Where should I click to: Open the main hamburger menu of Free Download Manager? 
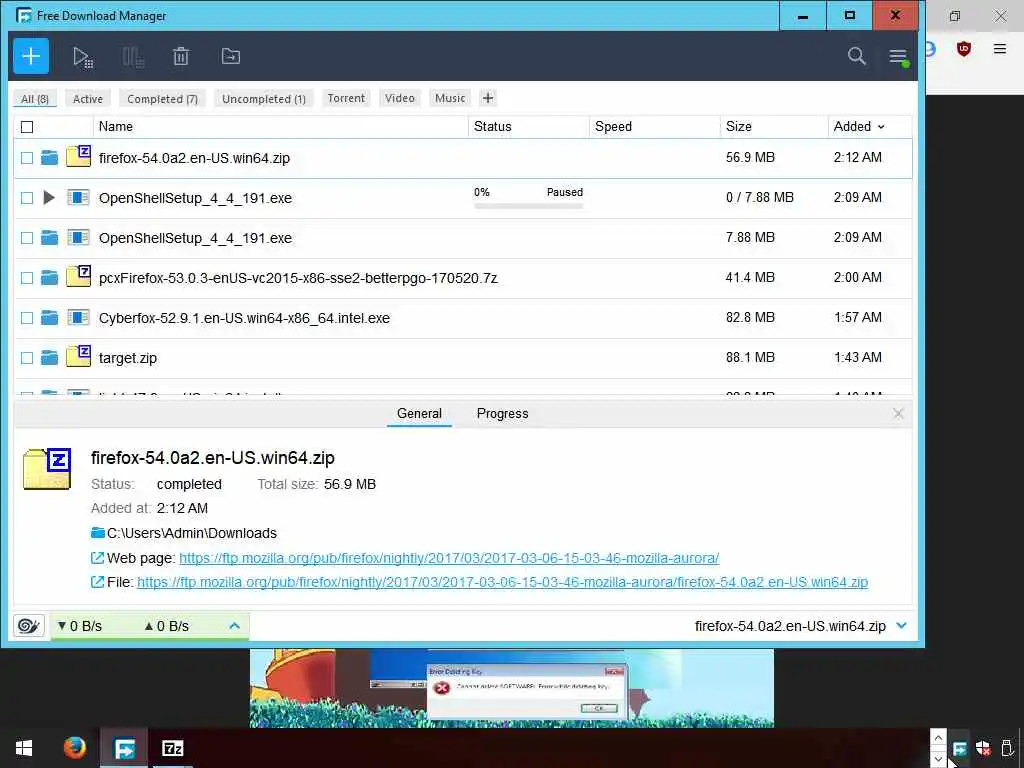pyautogui.click(x=899, y=57)
